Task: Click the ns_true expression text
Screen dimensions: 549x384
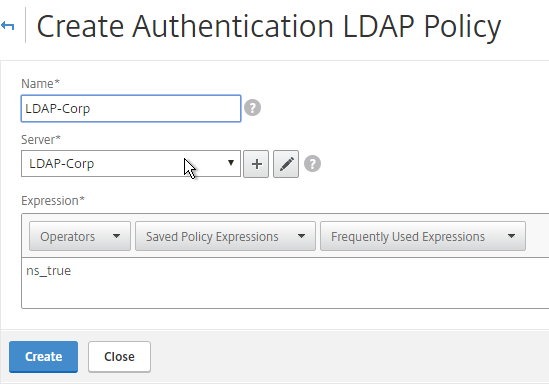Action: pos(49,271)
